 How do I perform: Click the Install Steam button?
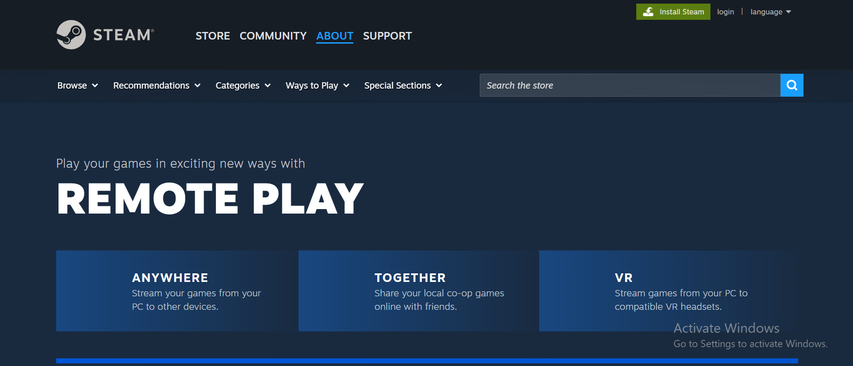[673, 12]
